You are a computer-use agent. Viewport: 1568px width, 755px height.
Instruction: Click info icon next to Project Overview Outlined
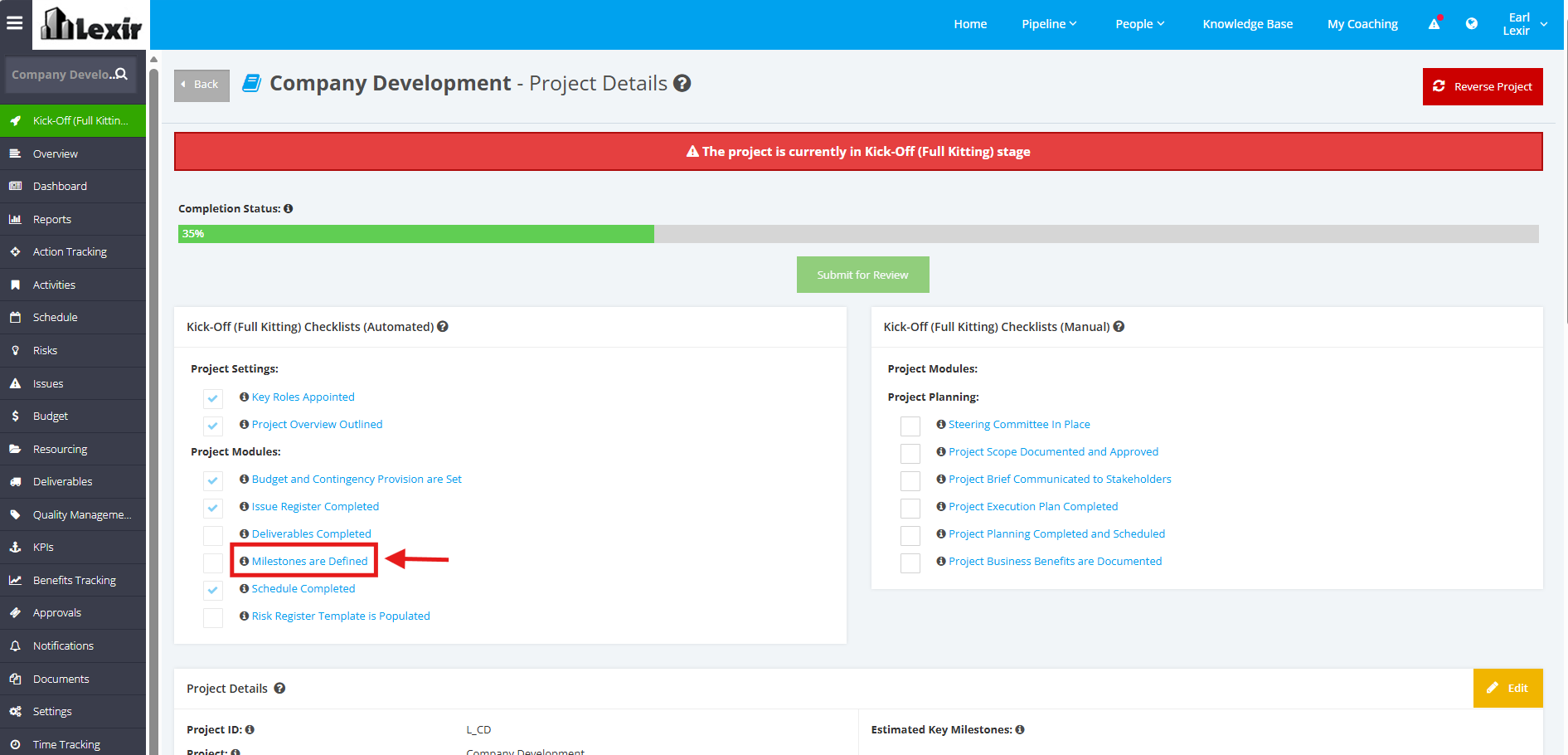[x=244, y=424]
